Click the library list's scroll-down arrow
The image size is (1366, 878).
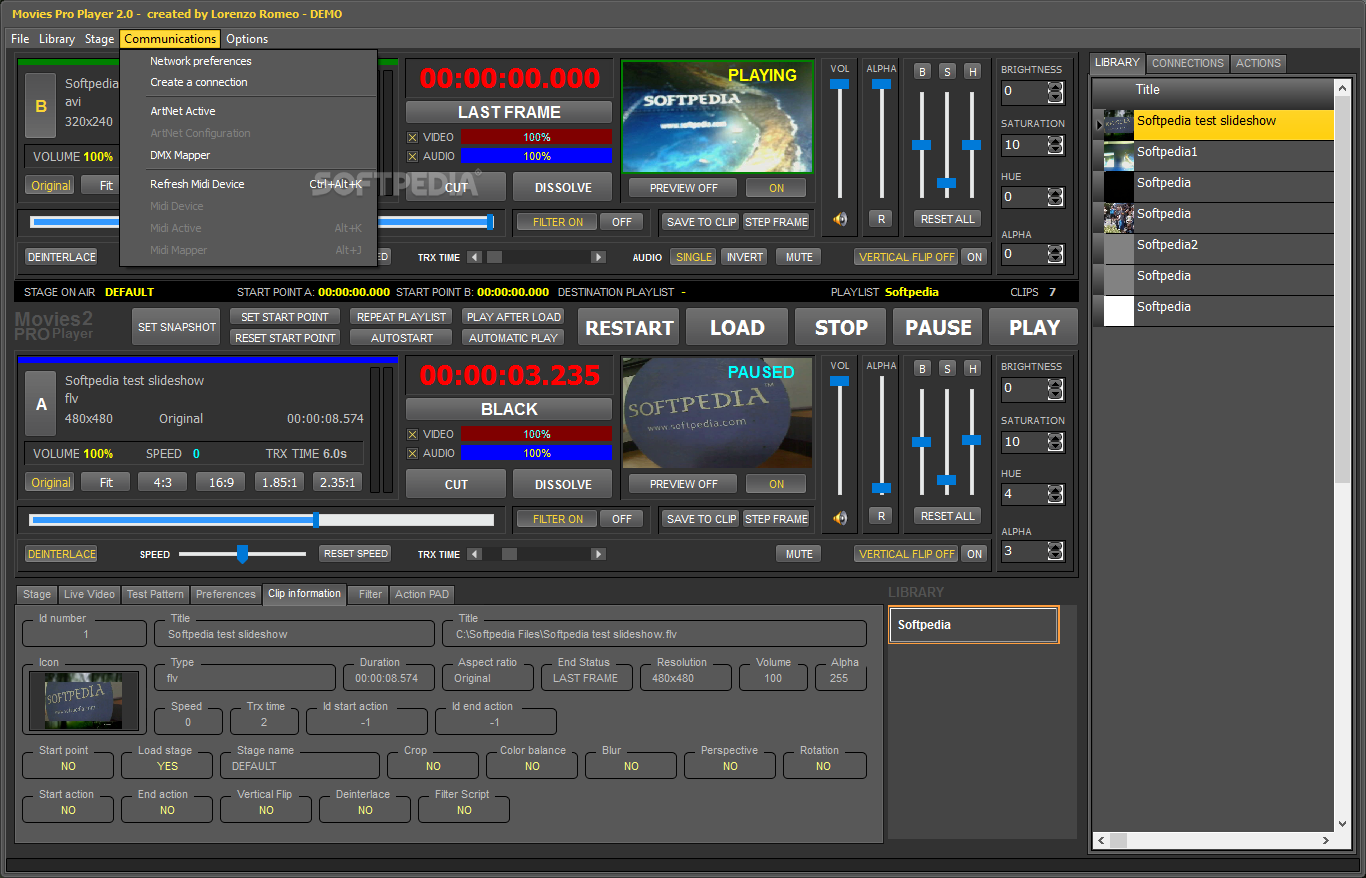[1342, 823]
